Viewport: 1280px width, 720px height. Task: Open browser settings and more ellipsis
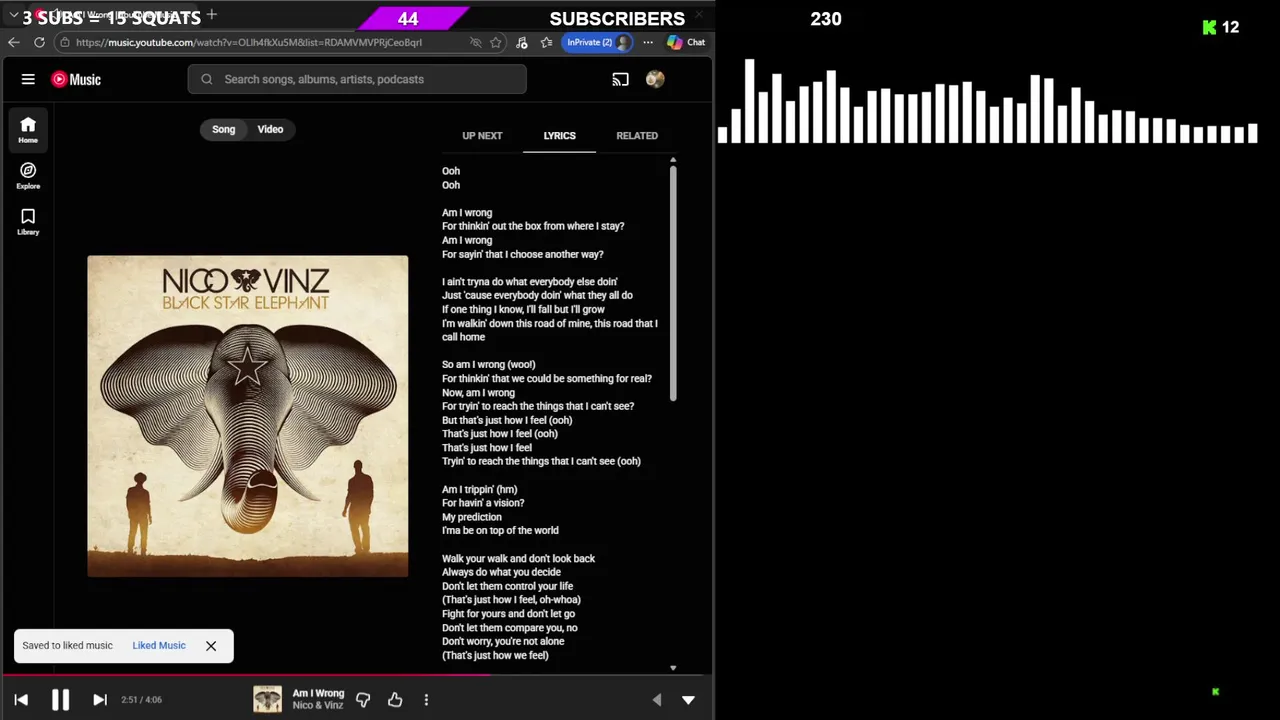[648, 42]
